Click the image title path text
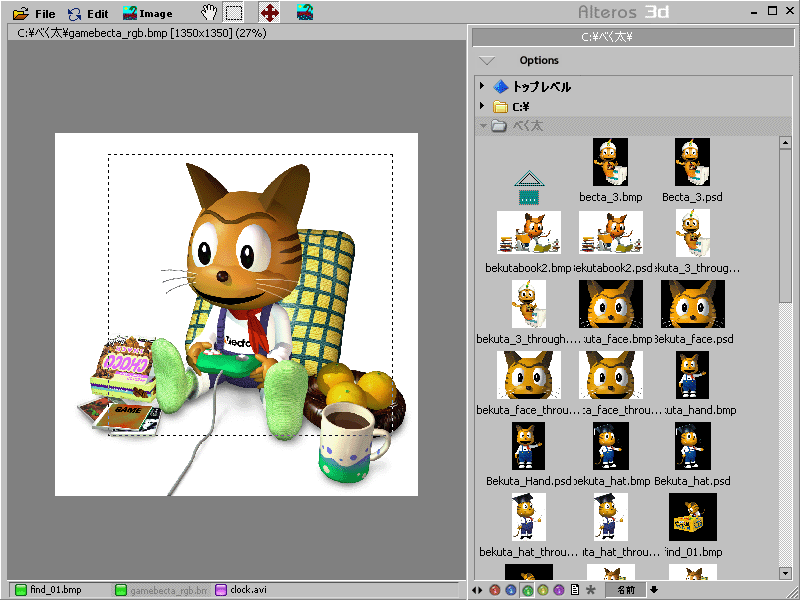The image size is (800, 600). coord(142,33)
